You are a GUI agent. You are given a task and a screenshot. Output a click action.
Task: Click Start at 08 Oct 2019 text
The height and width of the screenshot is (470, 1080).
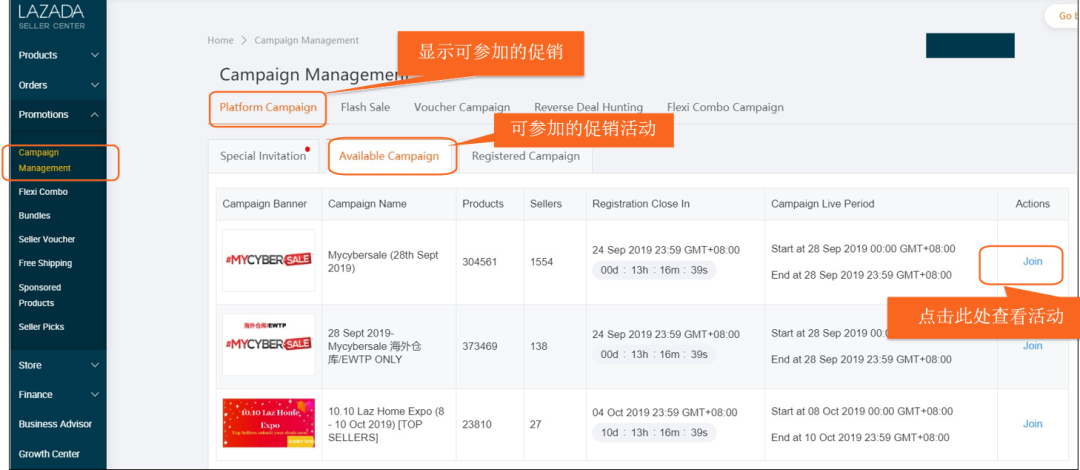[862, 411]
